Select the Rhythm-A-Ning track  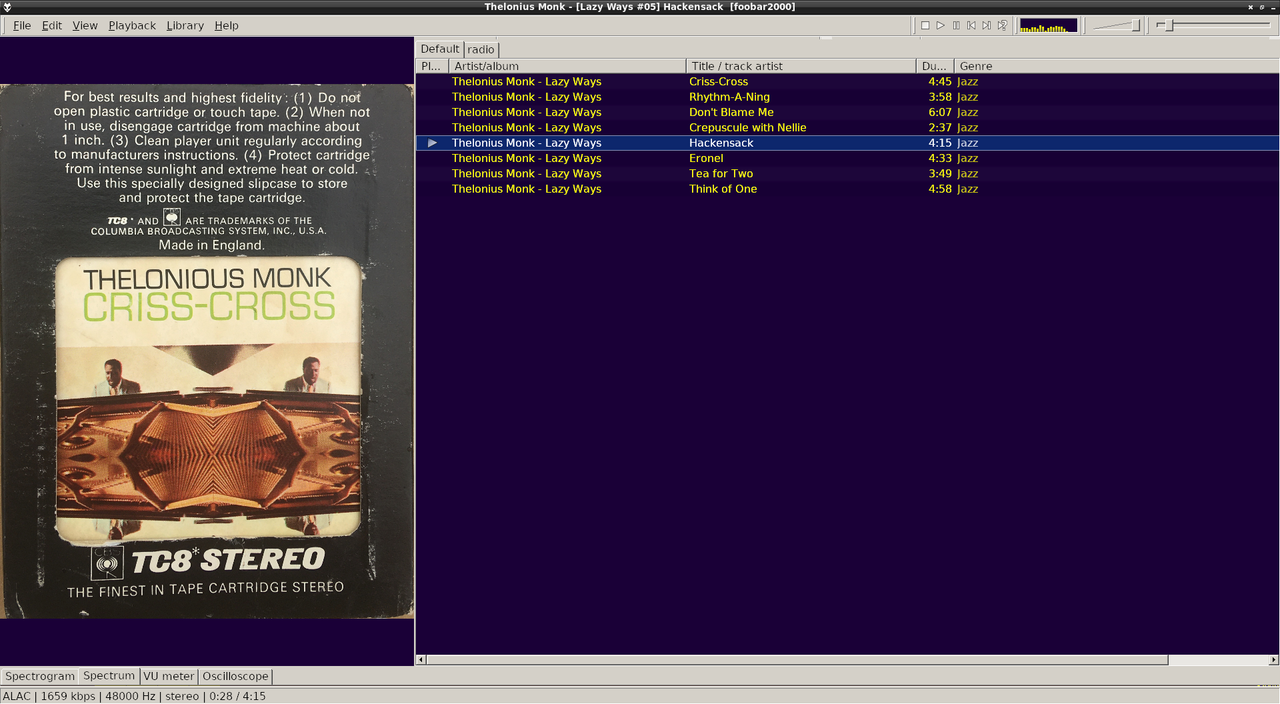(x=847, y=97)
